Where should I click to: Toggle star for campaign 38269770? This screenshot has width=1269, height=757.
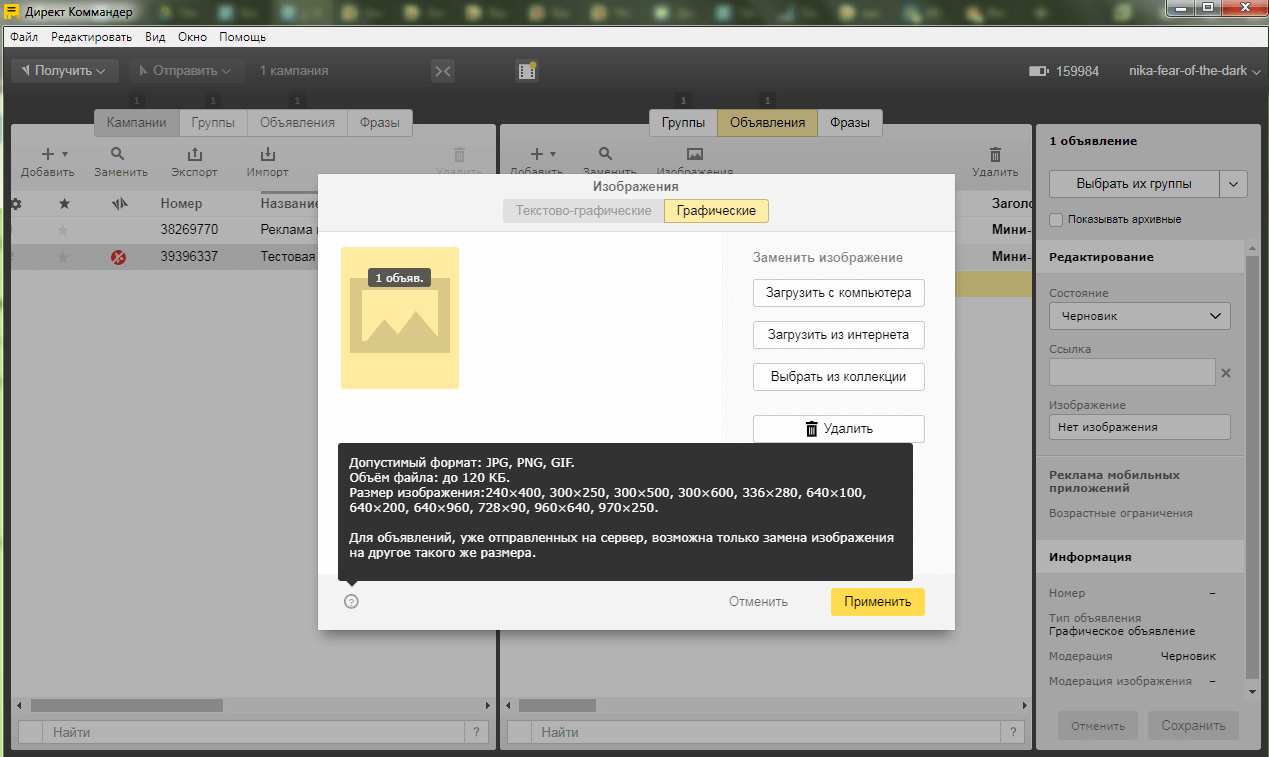64,230
